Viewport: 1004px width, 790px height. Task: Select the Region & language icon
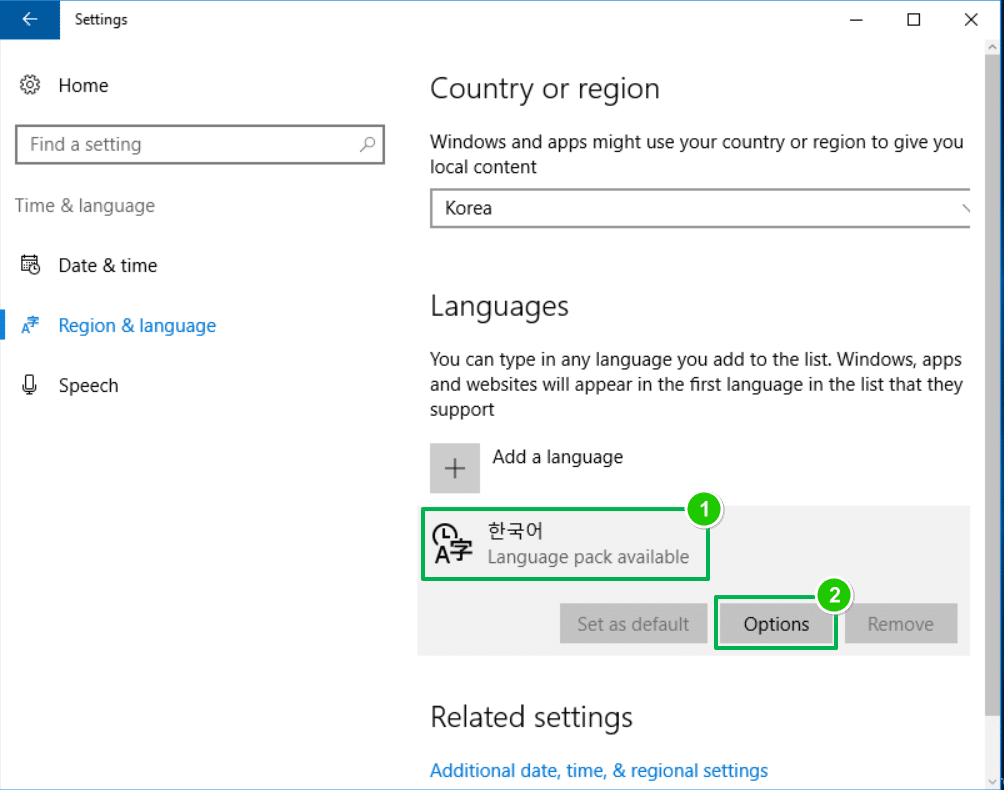pyautogui.click(x=30, y=325)
